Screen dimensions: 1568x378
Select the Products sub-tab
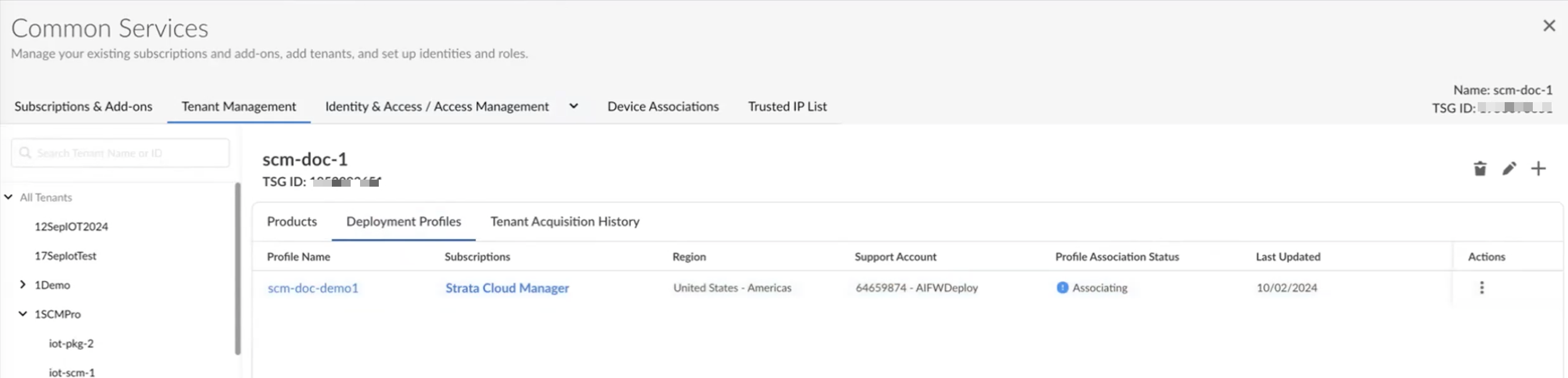click(291, 222)
